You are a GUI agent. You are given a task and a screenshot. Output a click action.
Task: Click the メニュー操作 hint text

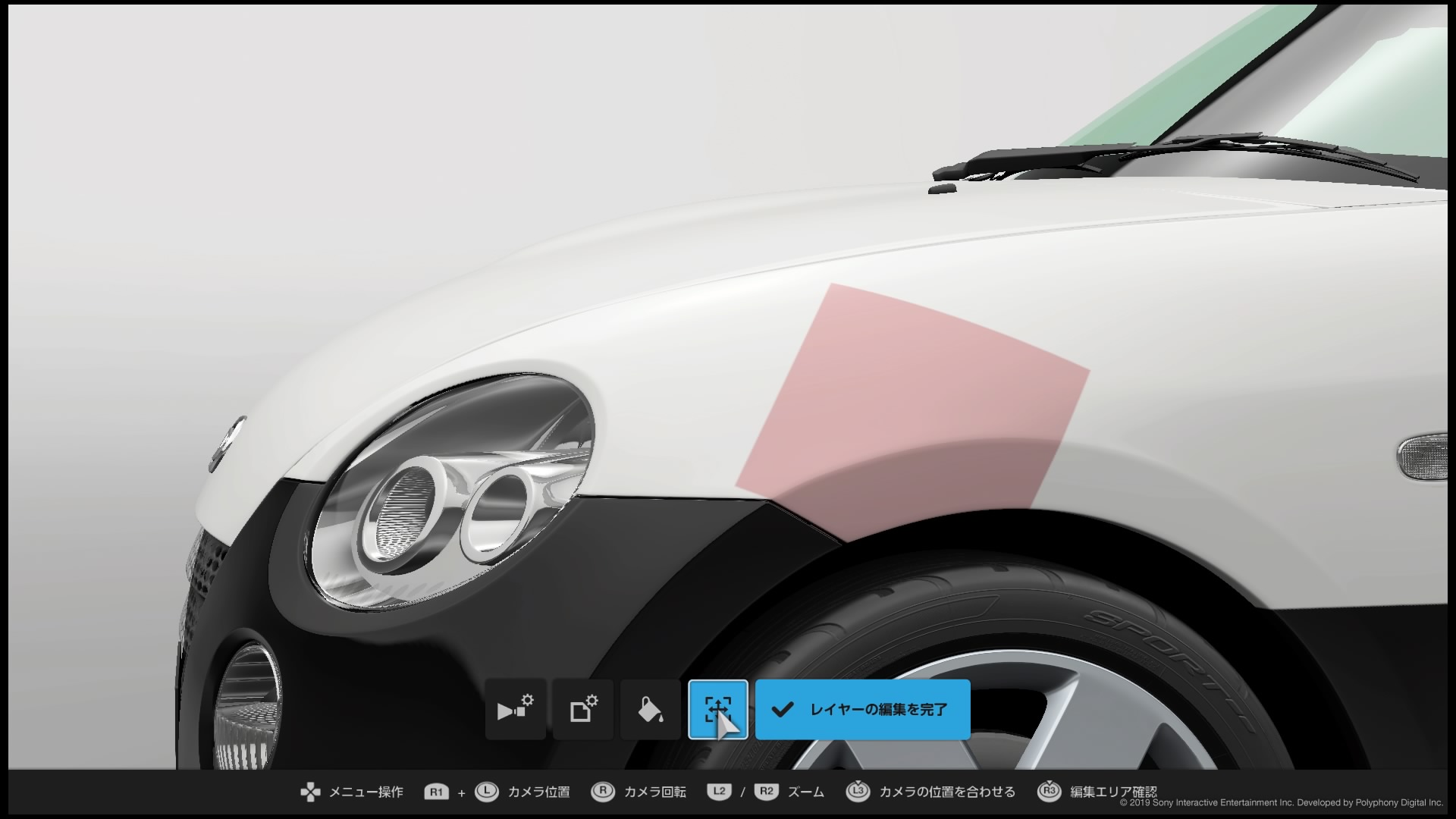(x=366, y=792)
